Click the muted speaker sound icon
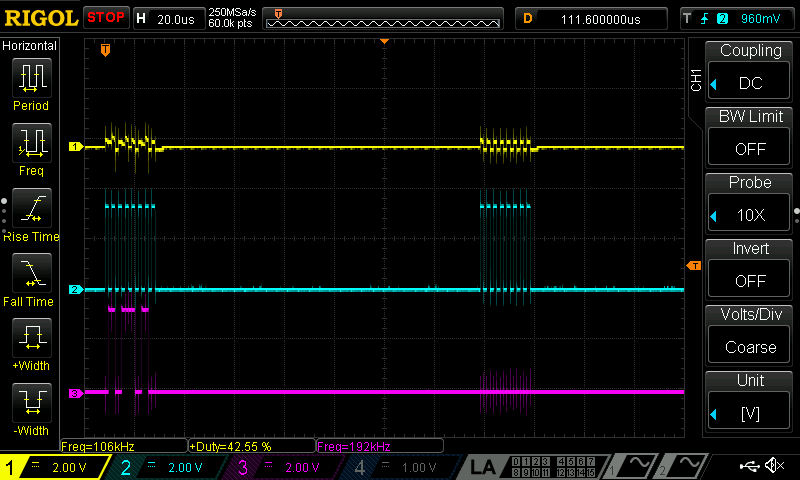 click(x=774, y=466)
